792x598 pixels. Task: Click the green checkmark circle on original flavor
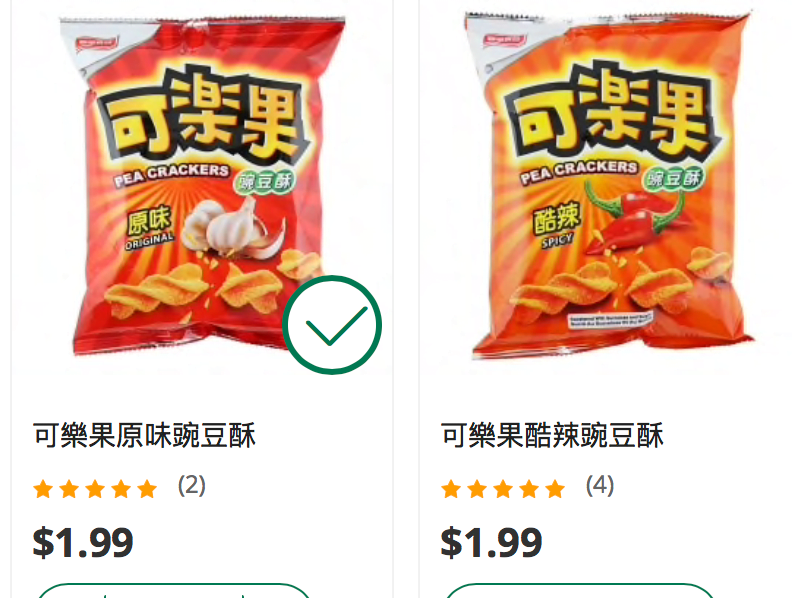point(332,325)
